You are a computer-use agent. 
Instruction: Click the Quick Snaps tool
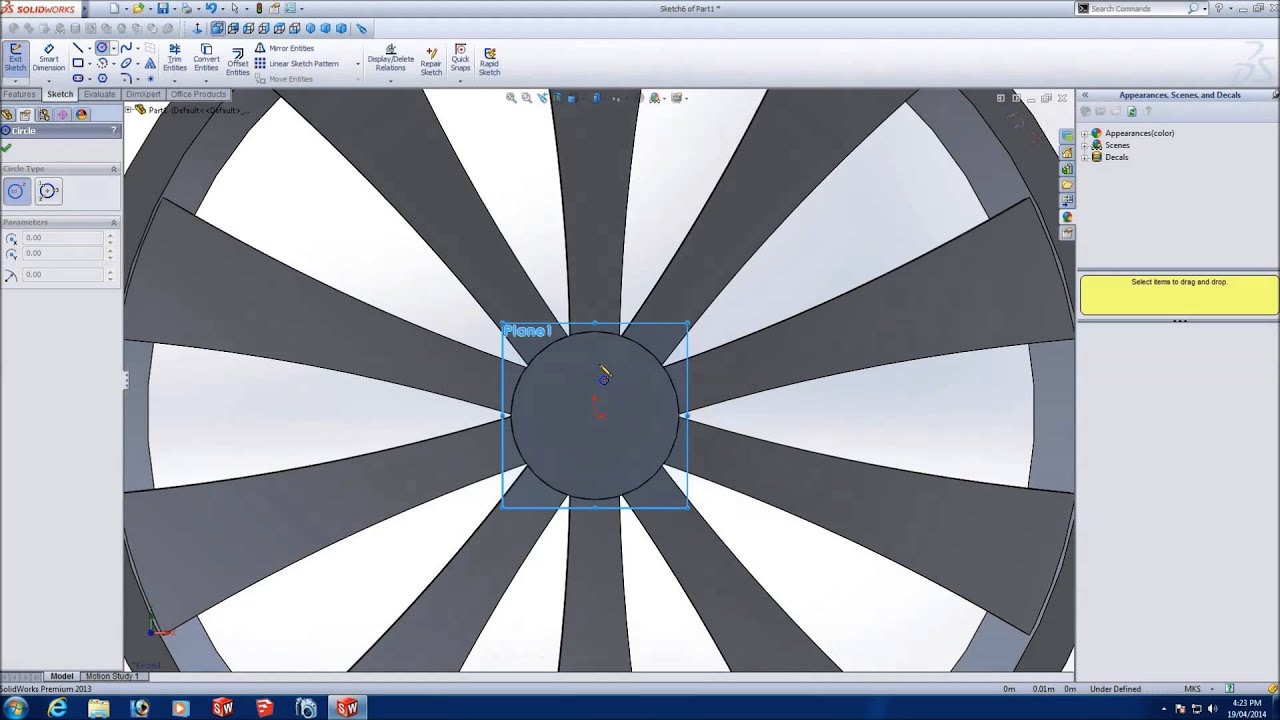[460, 58]
